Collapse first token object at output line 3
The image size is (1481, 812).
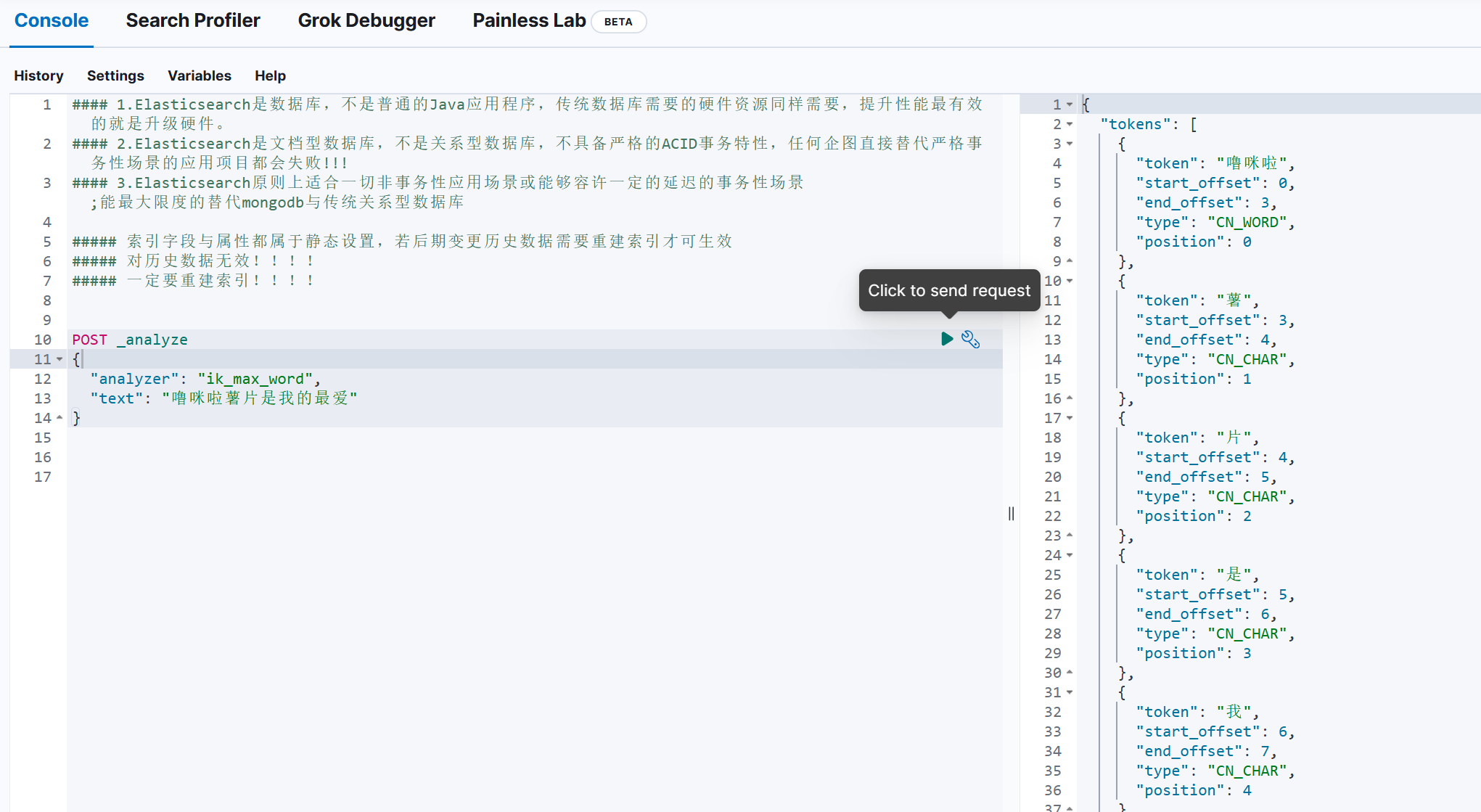(x=1070, y=144)
